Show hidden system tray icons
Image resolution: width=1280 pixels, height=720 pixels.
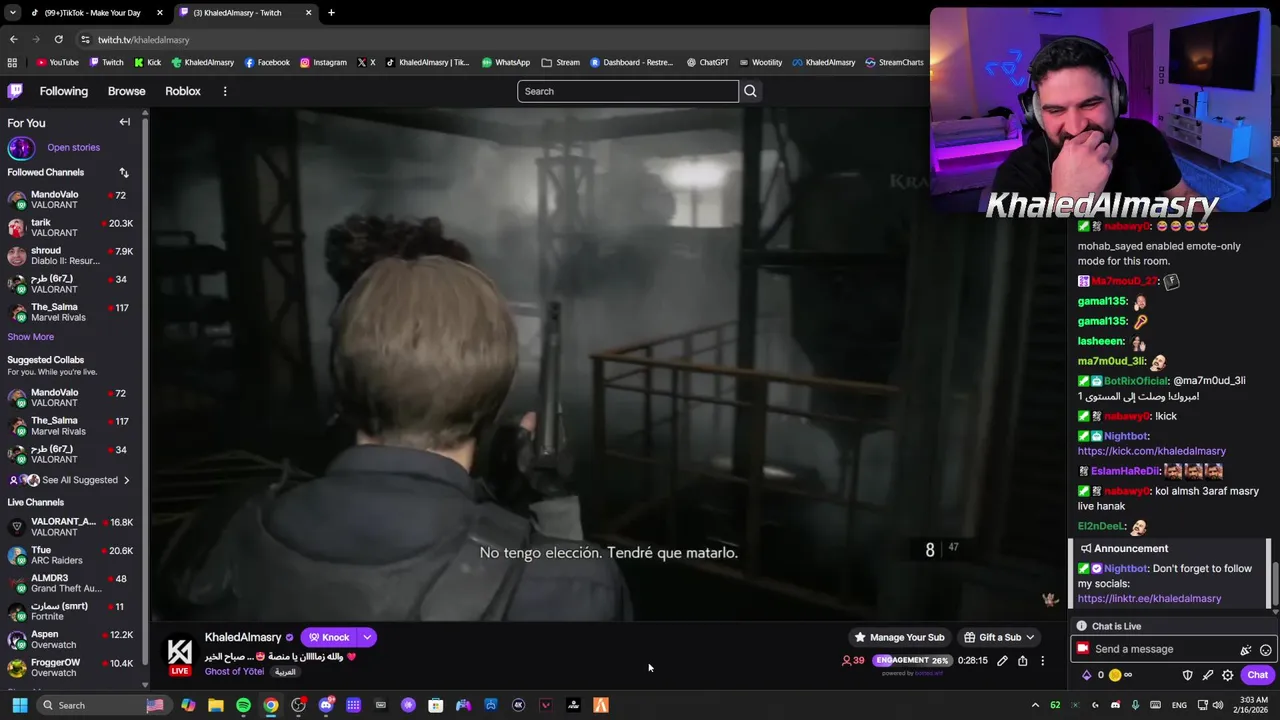(1035, 705)
